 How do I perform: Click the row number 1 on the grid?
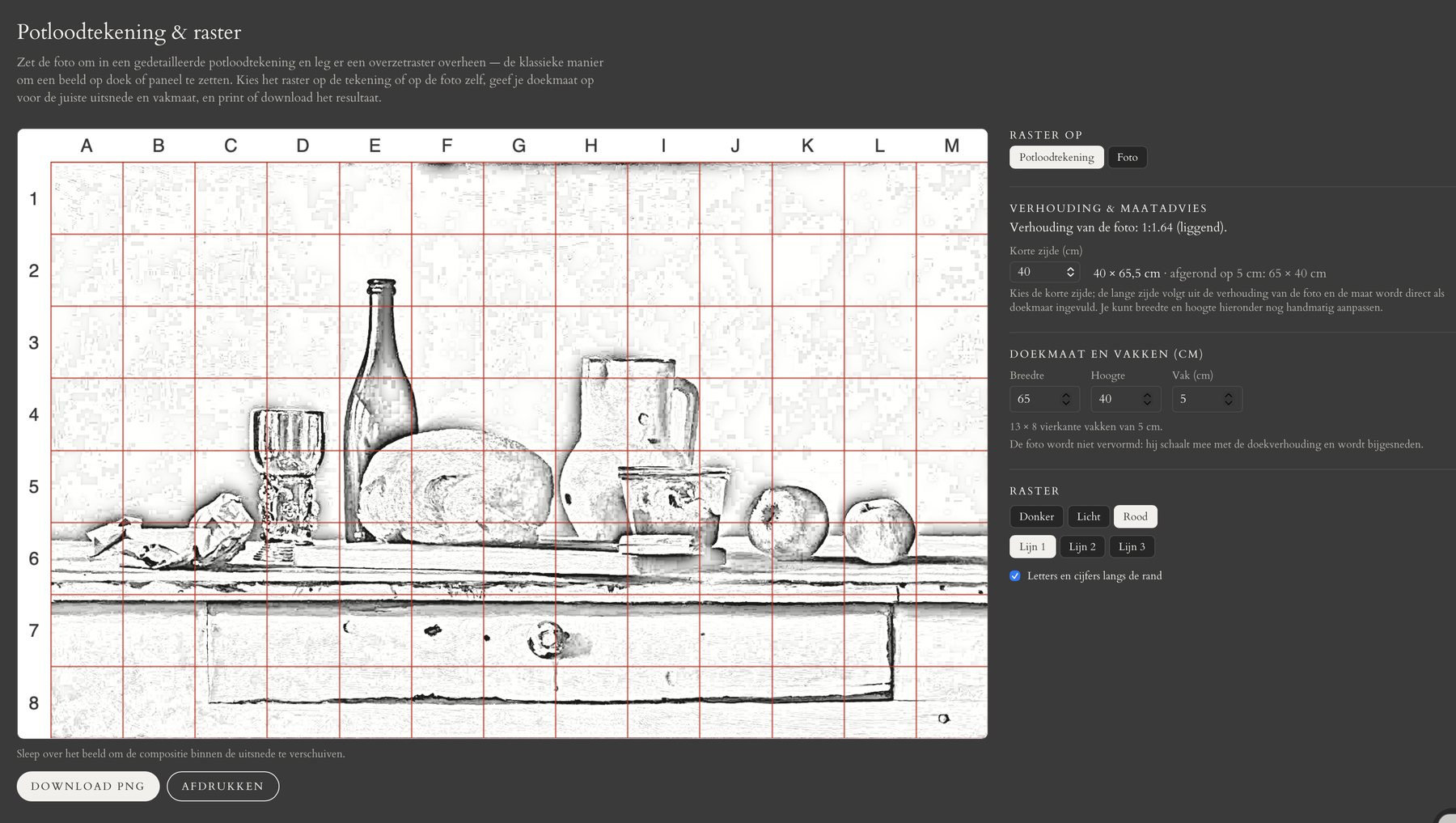[33, 199]
